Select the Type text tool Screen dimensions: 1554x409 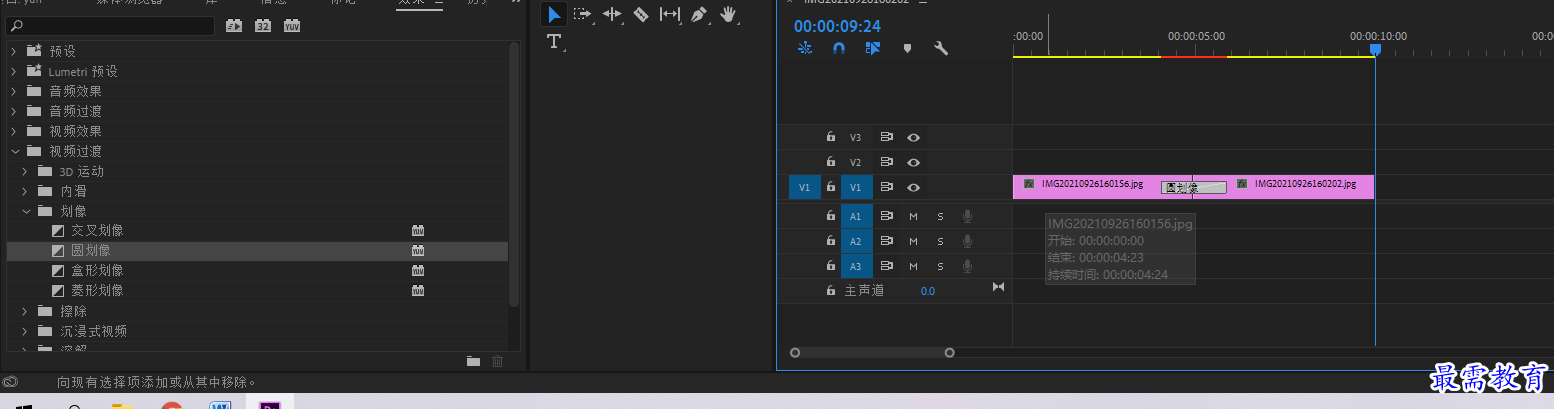[554, 42]
